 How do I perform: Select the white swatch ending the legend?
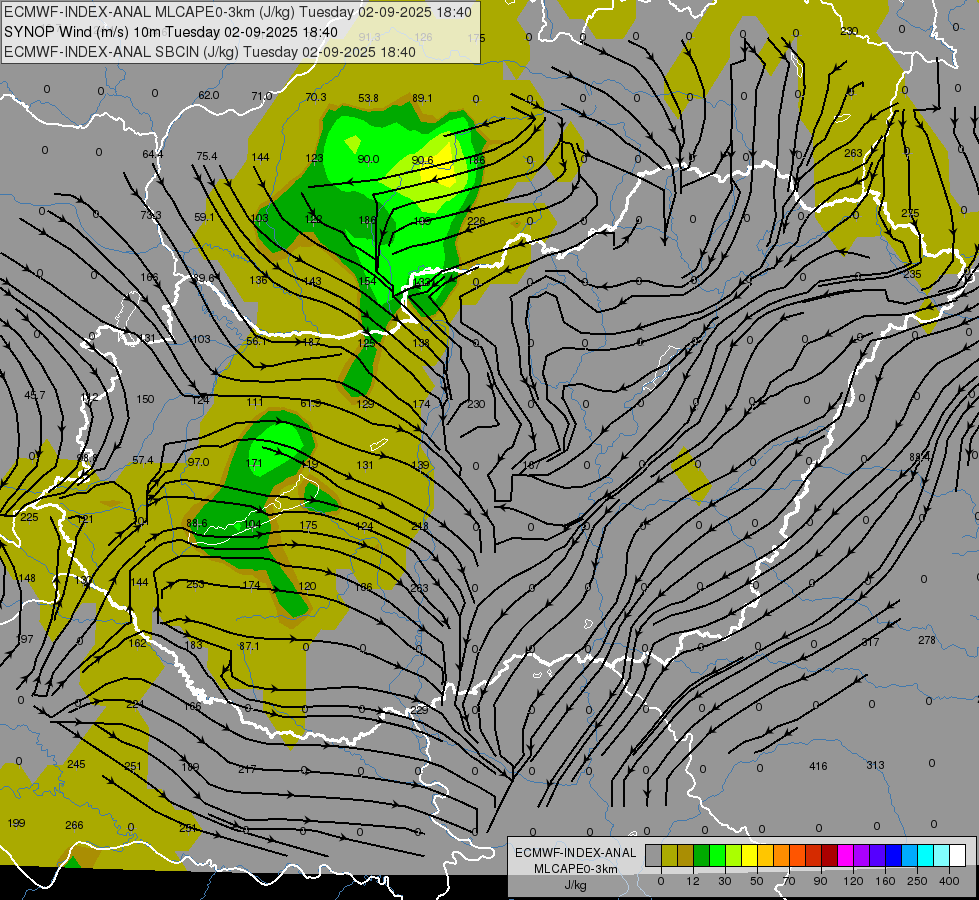[x=958, y=856]
